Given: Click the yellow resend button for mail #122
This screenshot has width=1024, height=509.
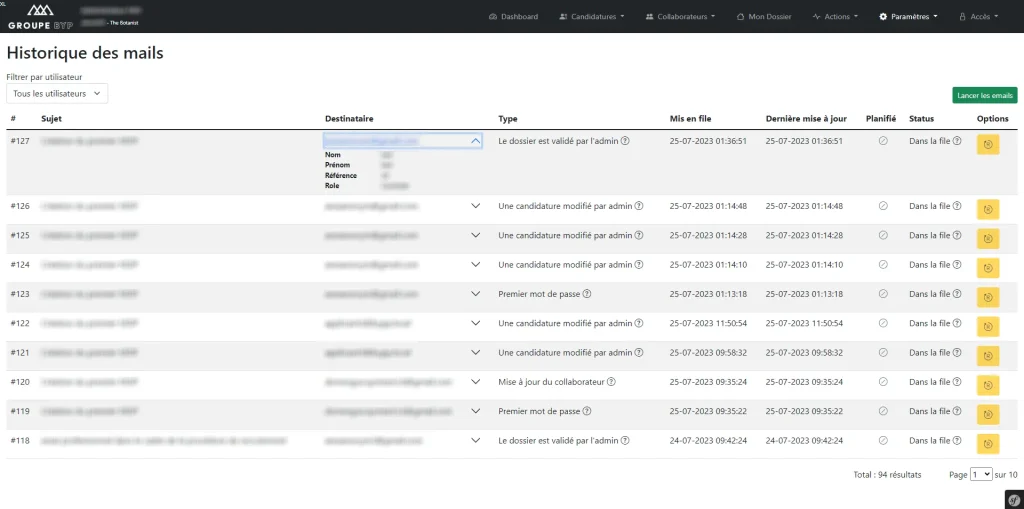Looking at the screenshot, I should pos(987,327).
